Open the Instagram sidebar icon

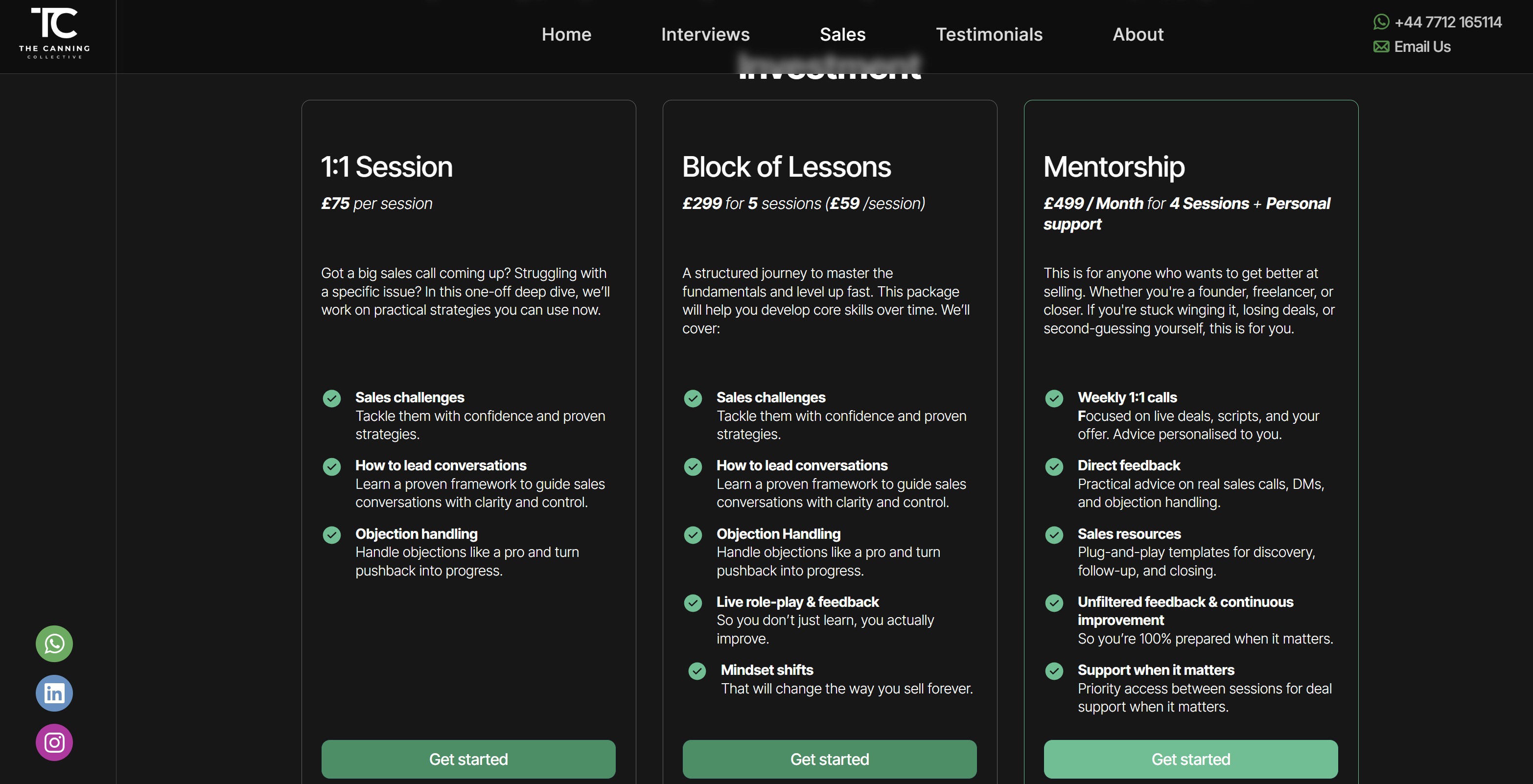pyautogui.click(x=54, y=742)
